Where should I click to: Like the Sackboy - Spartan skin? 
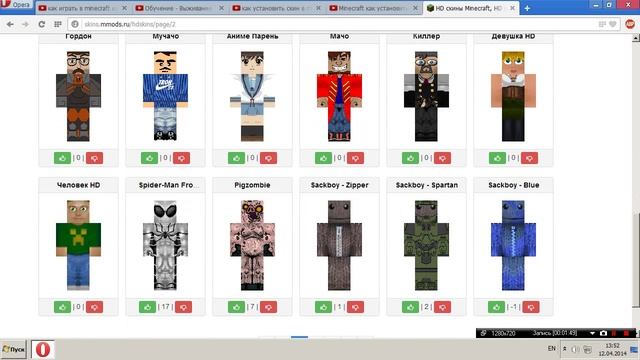[410, 307]
